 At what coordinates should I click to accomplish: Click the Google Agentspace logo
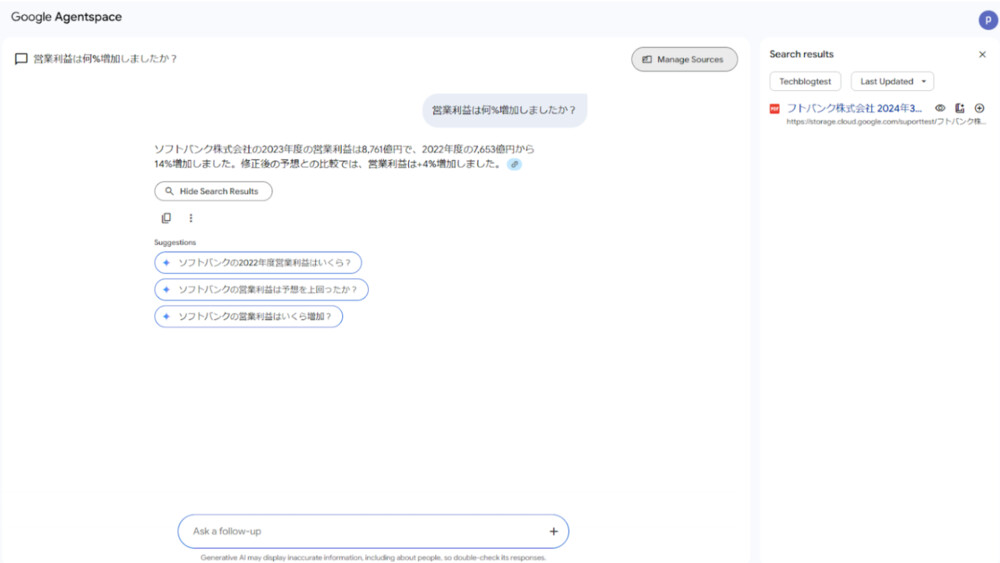66,17
